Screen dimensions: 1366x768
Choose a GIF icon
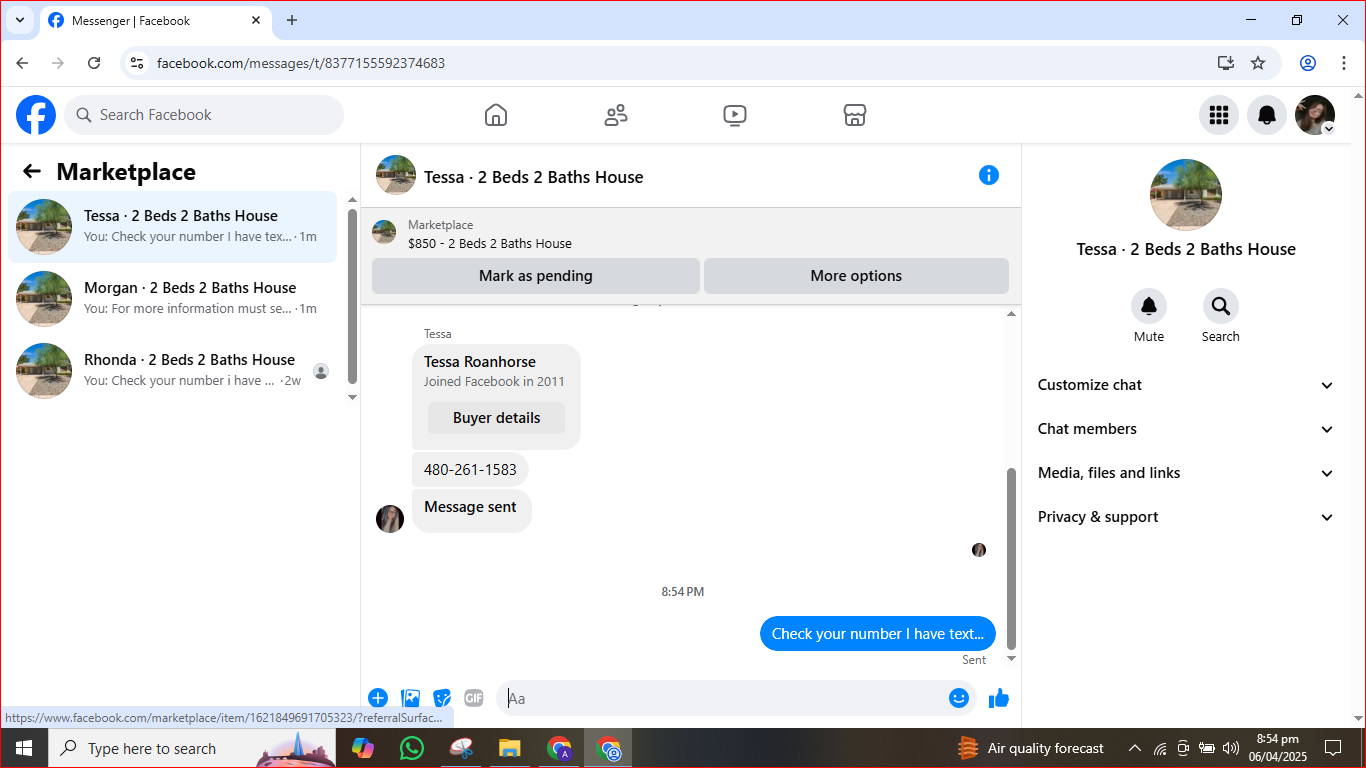click(474, 698)
